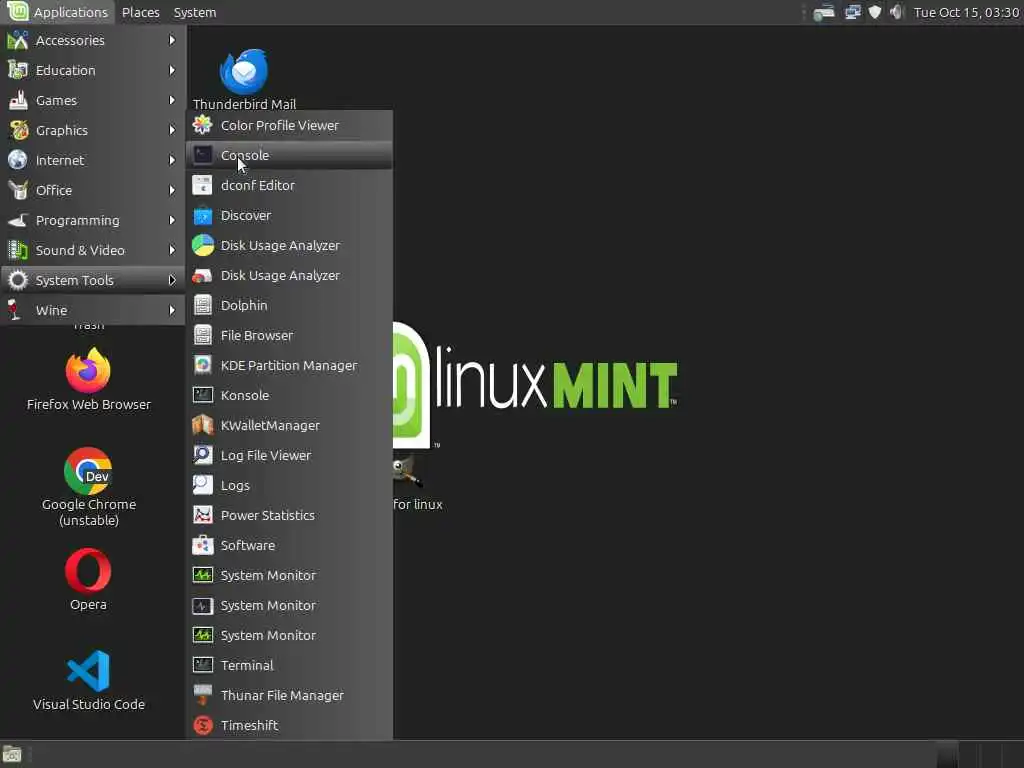
Task: Click the shield tray icon
Action: (x=874, y=12)
